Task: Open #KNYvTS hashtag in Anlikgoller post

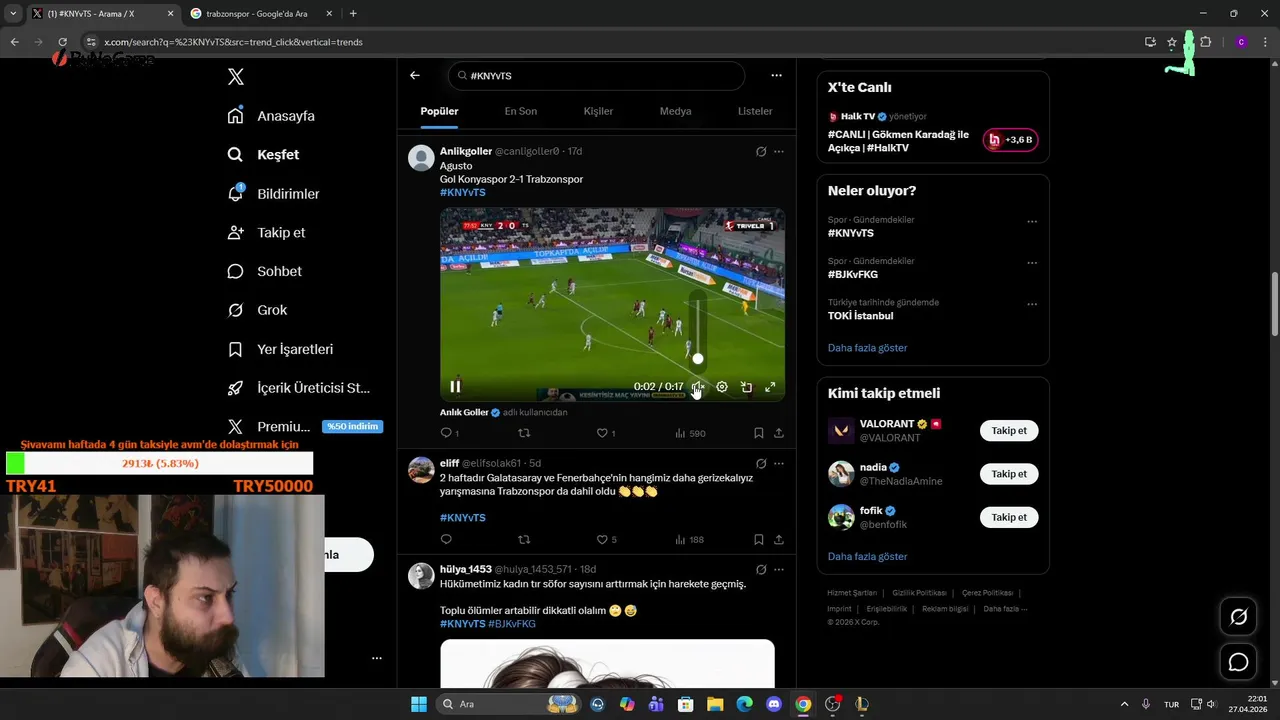Action: (x=462, y=192)
